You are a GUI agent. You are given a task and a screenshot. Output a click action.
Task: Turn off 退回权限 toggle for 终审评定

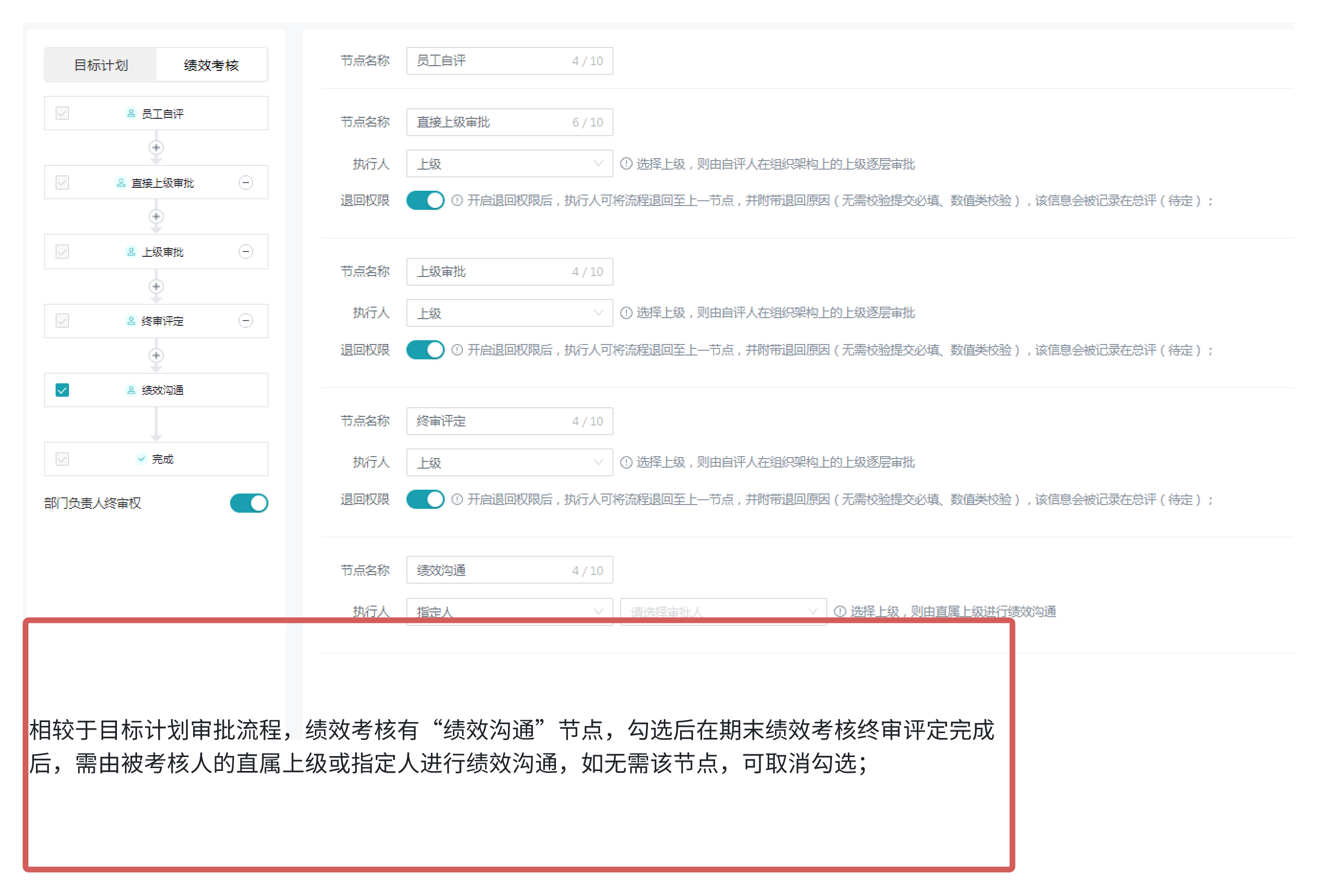(425, 499)
